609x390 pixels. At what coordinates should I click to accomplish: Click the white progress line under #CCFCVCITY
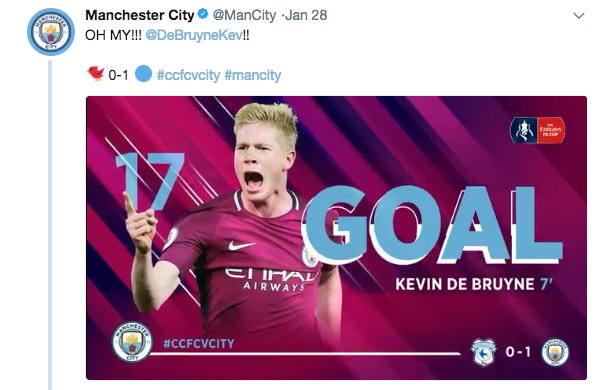[305, 353]
